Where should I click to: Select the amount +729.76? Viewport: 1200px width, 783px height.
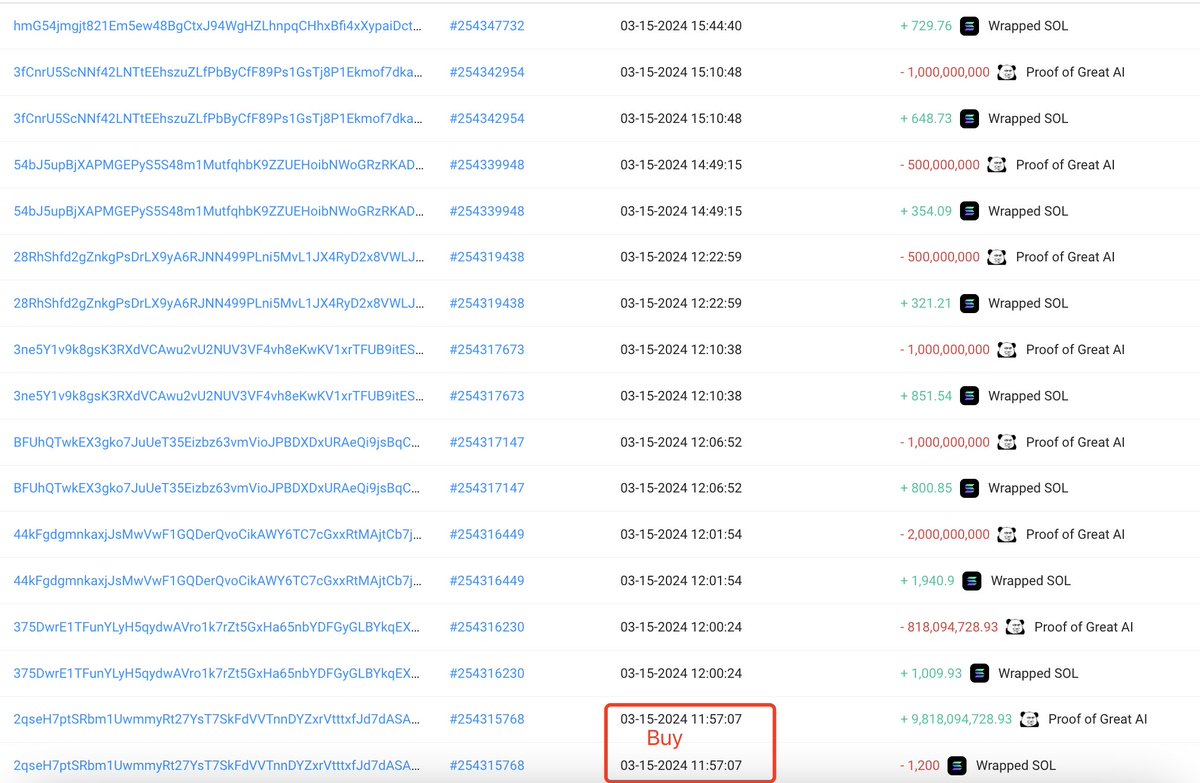[x=926, y=26]
